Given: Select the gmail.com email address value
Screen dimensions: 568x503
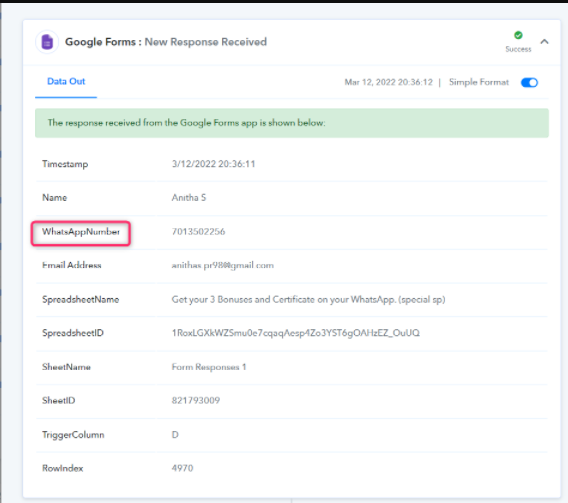Looking at the screenshot, I should (x=223, y=265).
